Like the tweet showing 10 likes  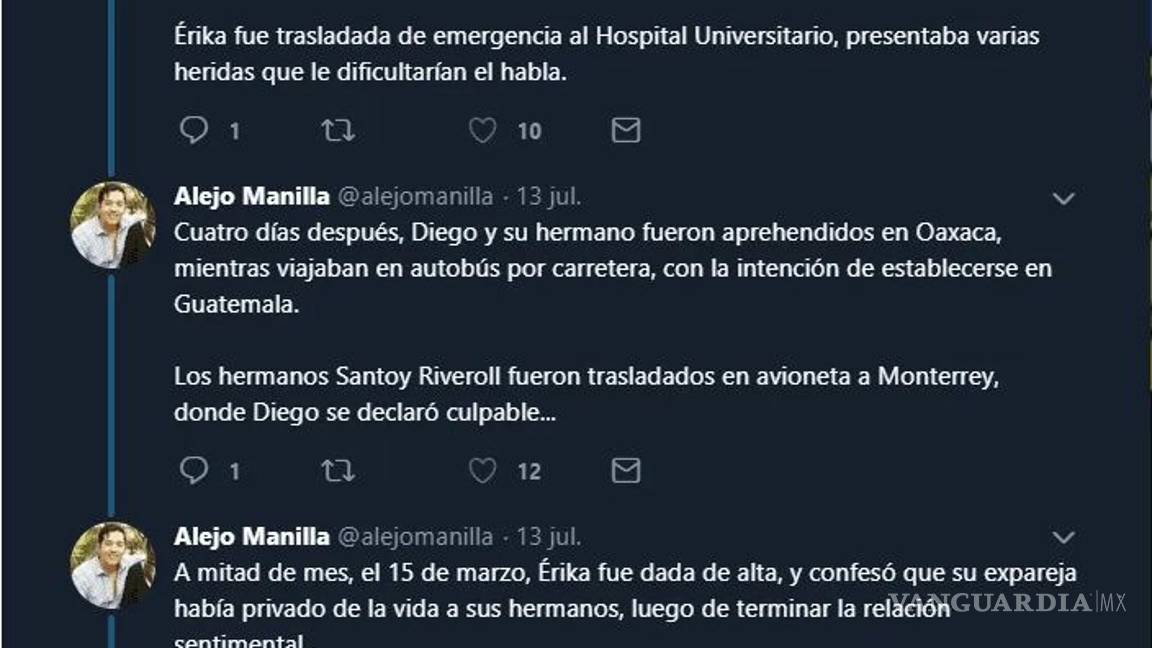pos(483,131)
